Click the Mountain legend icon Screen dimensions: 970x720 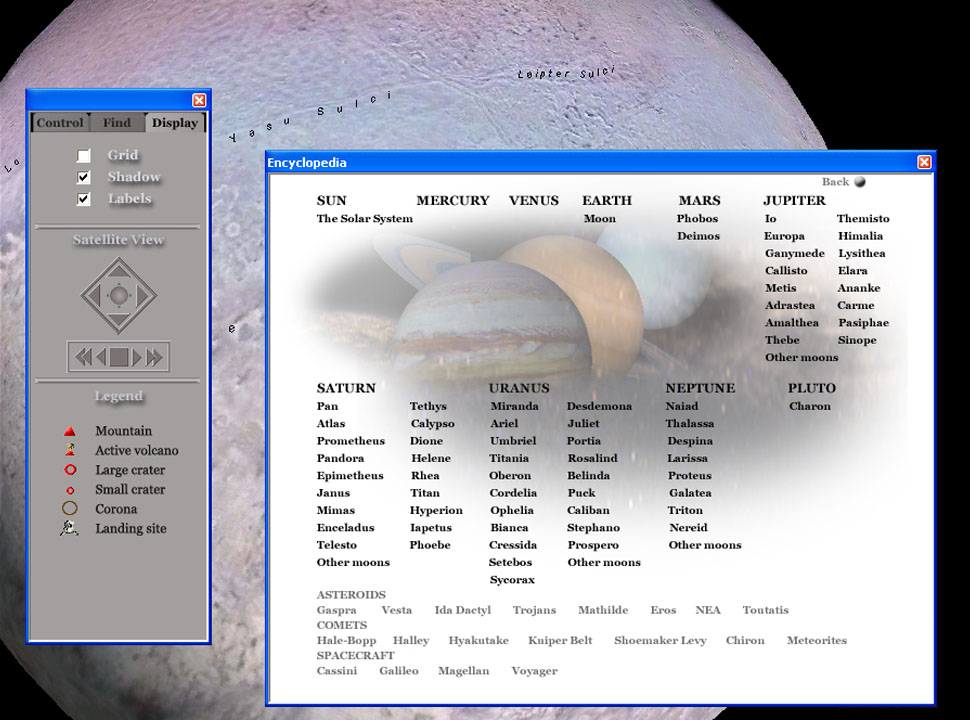point(70,431)
